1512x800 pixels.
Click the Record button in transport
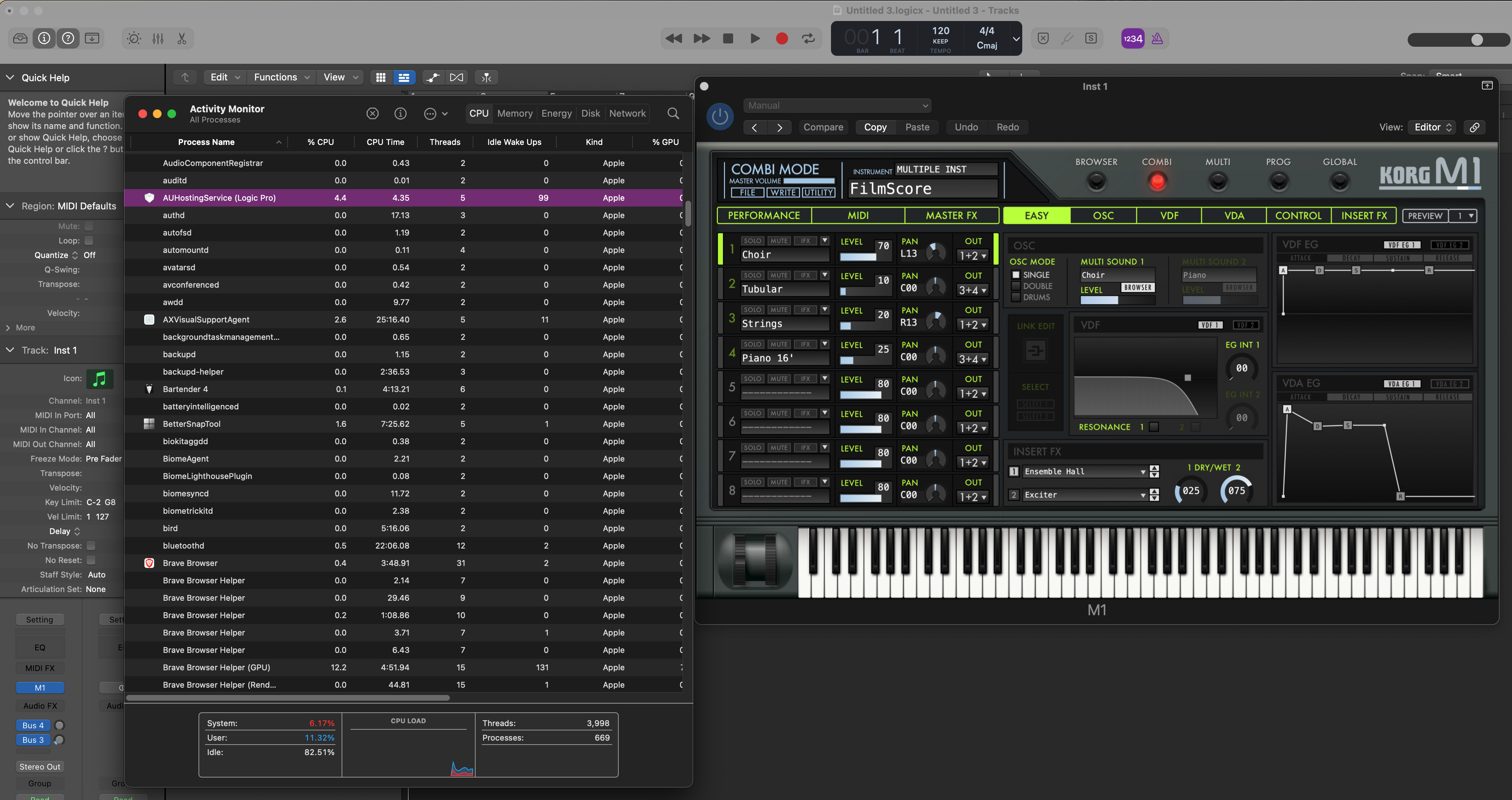click(781, 39)
